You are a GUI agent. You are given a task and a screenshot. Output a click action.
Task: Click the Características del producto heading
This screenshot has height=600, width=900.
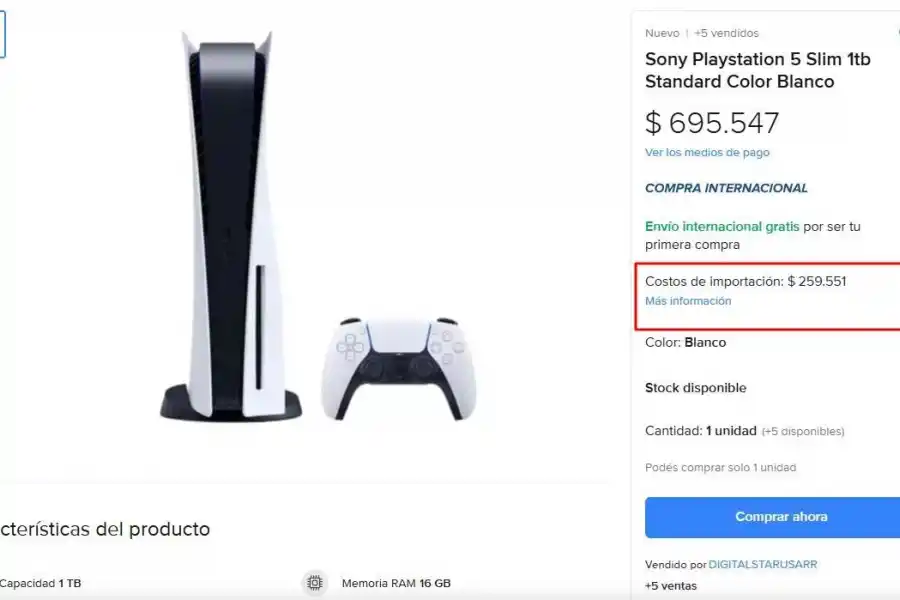click(x=104, y=529)
